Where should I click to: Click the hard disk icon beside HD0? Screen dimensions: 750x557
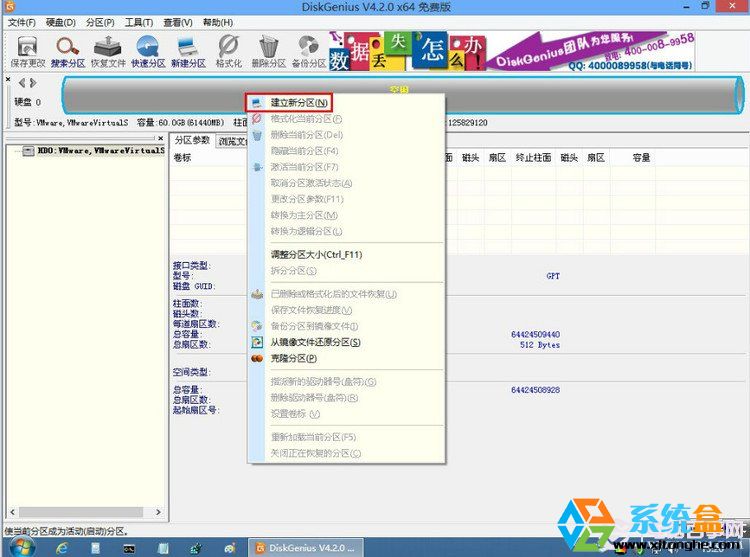coord(28,151)
